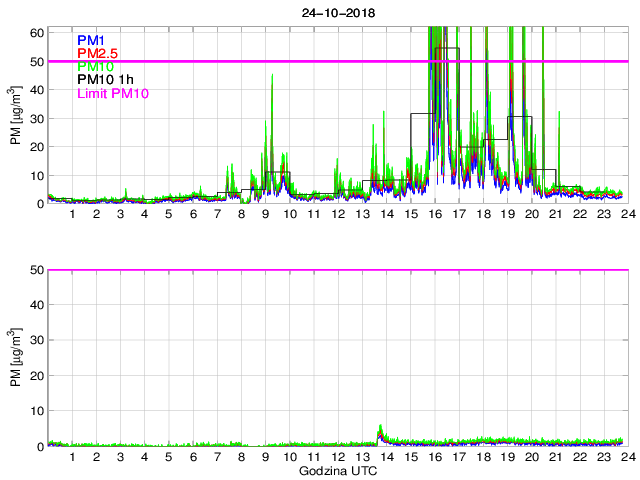The width and height of the screenshot is (640, 480).
Task: Select the red PM2.5 legend label
Action: coord(97,53)
